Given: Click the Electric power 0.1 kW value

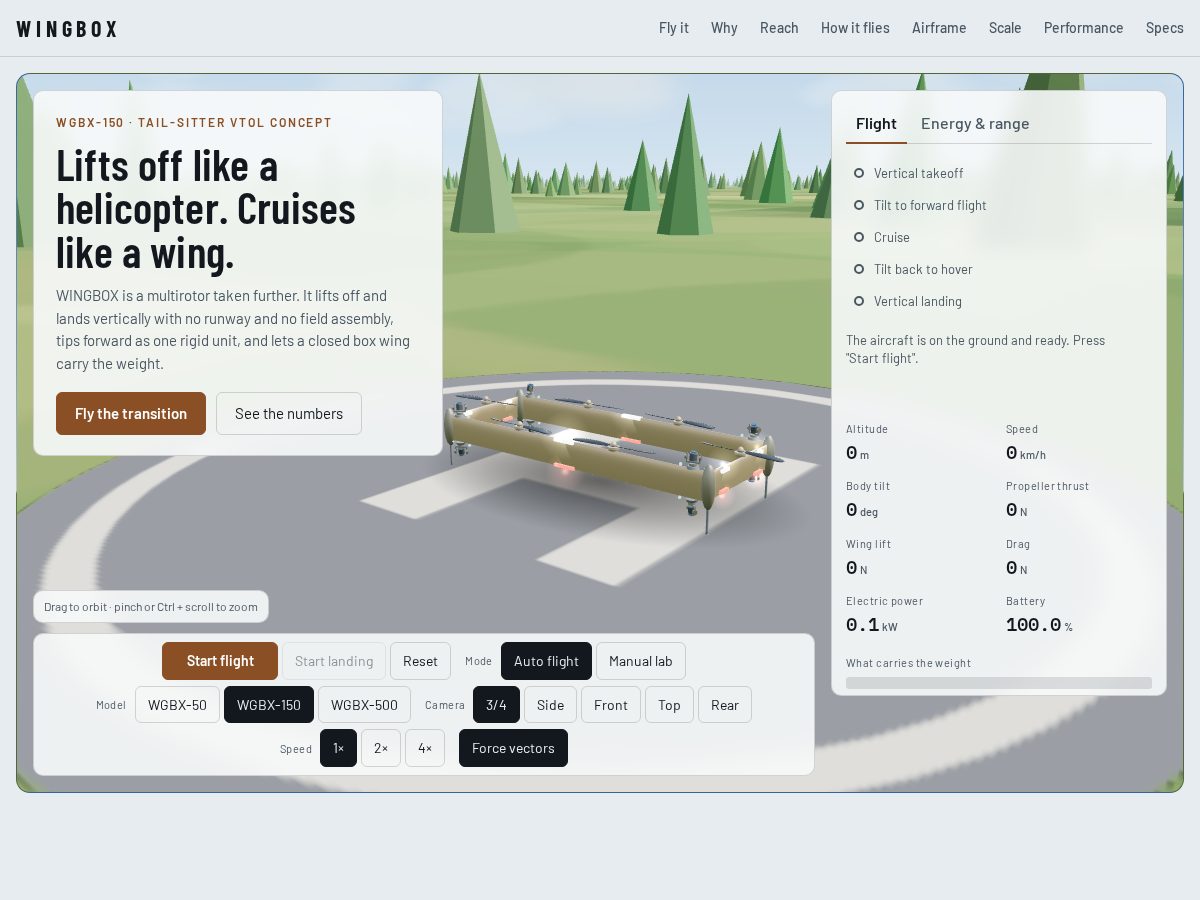Looking at the screenshot, I should [x=872, y=626].
